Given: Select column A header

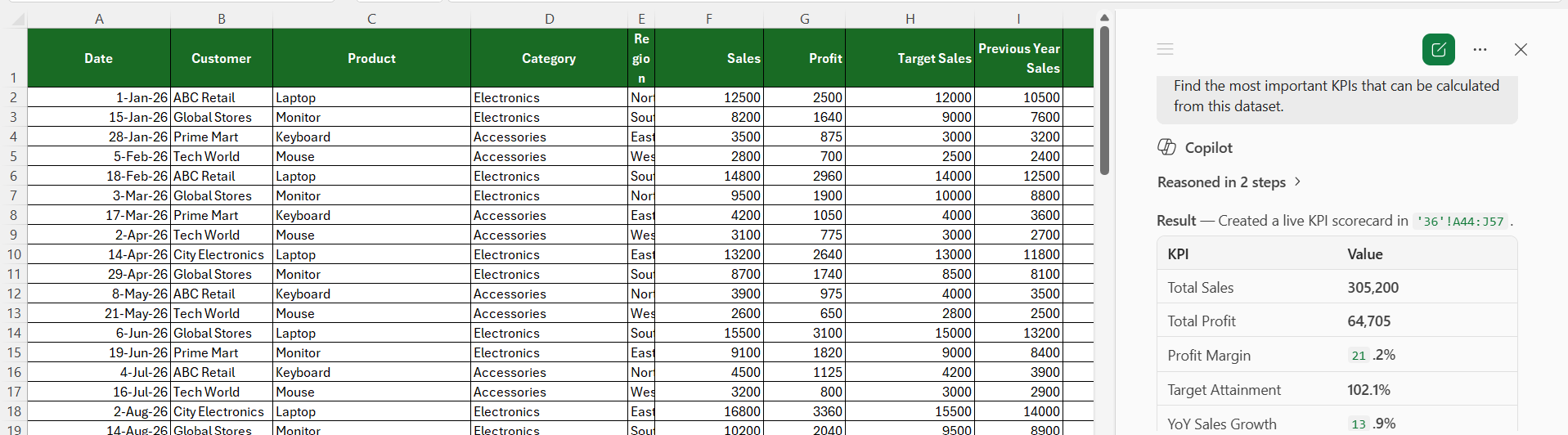Looking at the screenshot, I should tap(99, 19).
